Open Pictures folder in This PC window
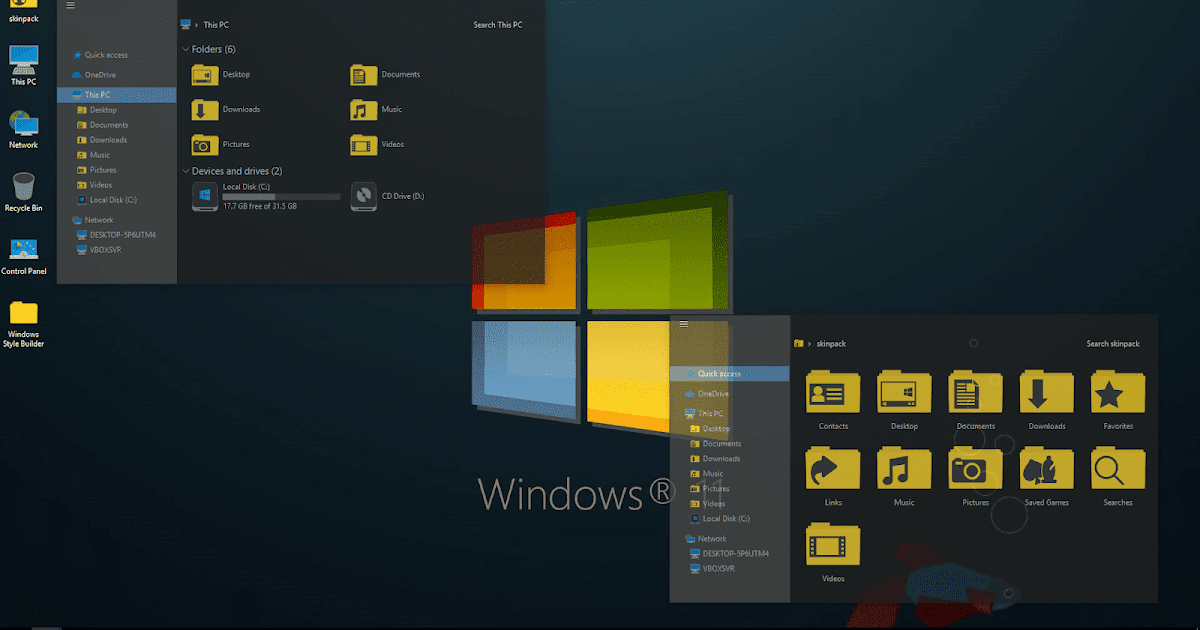This screenshot has height=630, width=1200. point(206,144)
